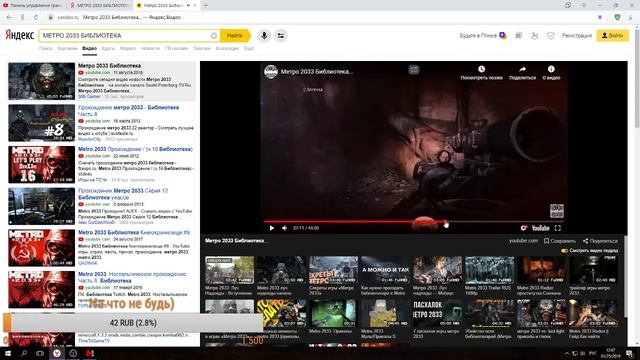Click the Регистрация link
640x360 pixels.
577,36
